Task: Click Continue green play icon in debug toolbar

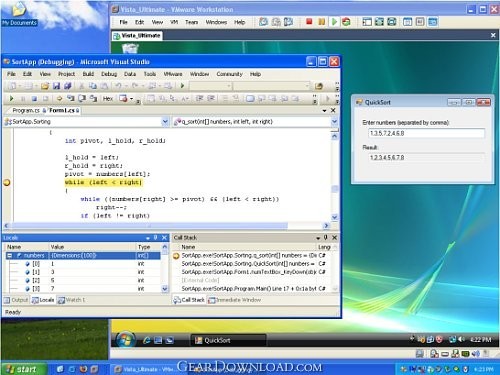Action: (12, 98)
